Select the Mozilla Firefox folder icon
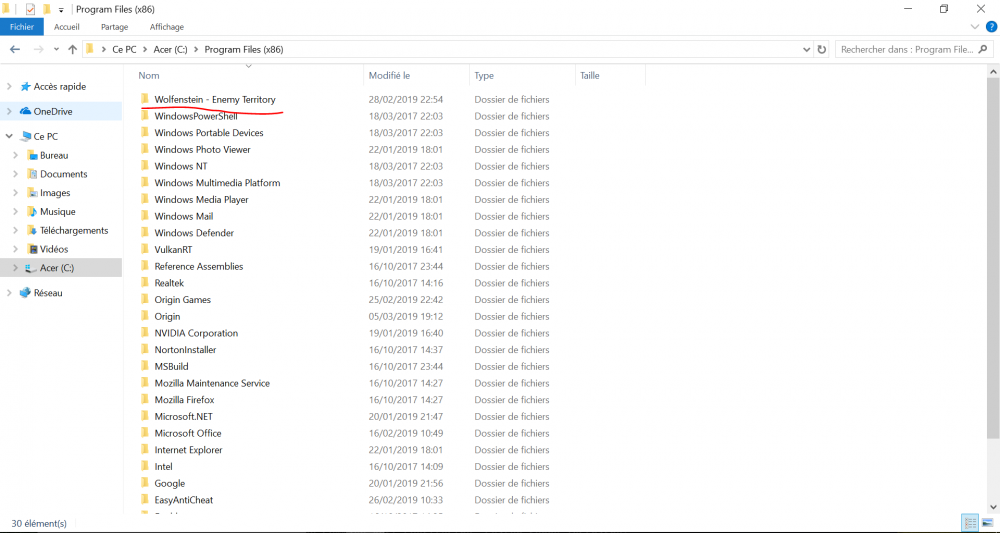The width and height of the screenshot is (1000, 533). pyautogui.click(x=145, y=400)
